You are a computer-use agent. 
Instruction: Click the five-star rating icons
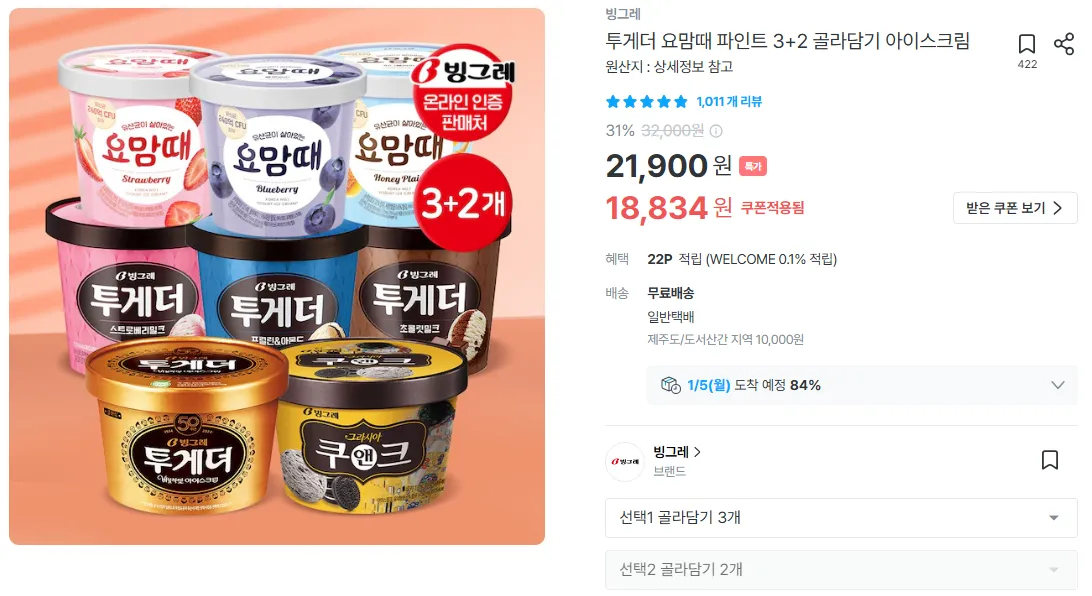point(646,102)
